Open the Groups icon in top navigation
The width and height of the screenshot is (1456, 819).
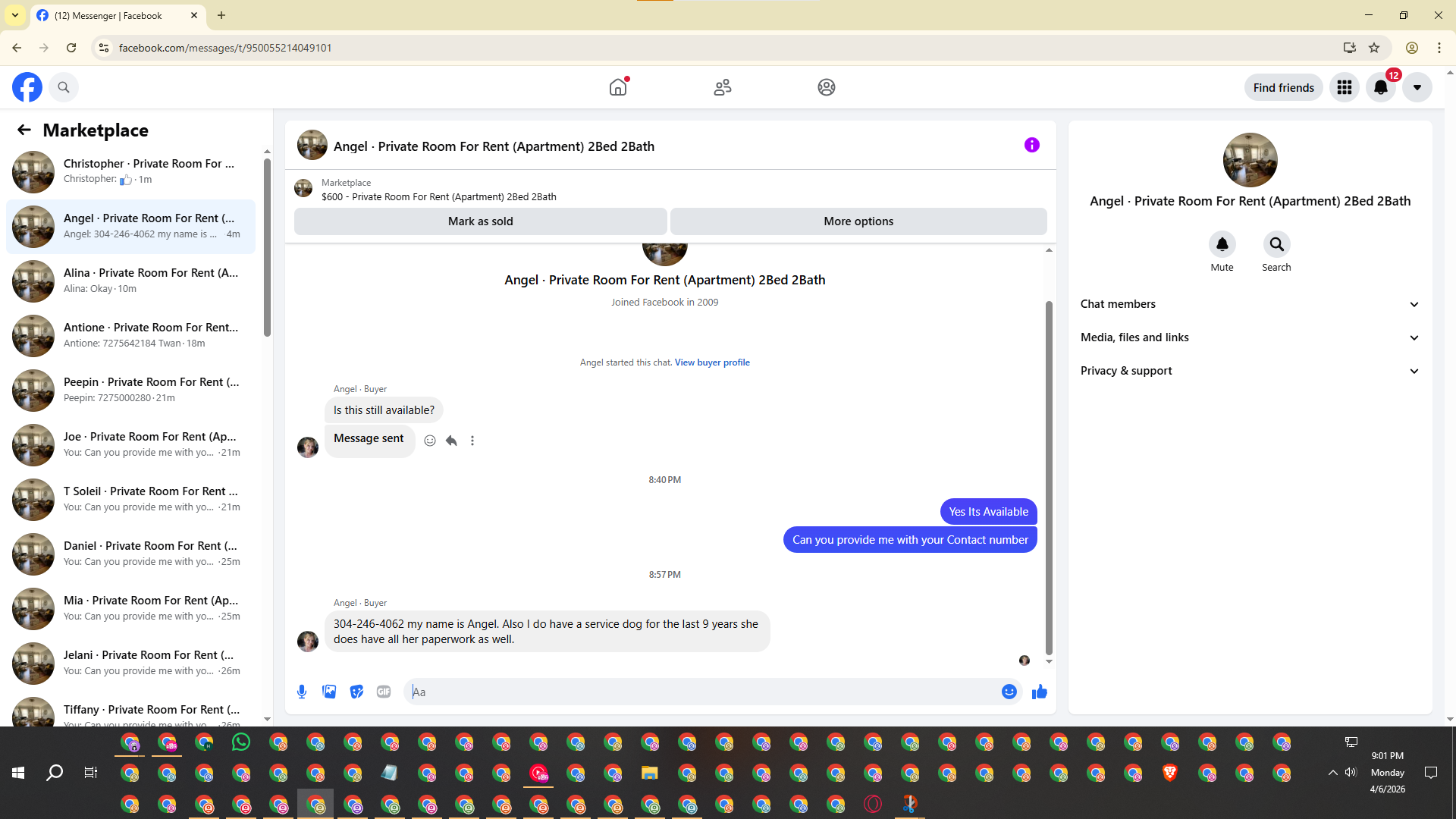click(827, 87)
